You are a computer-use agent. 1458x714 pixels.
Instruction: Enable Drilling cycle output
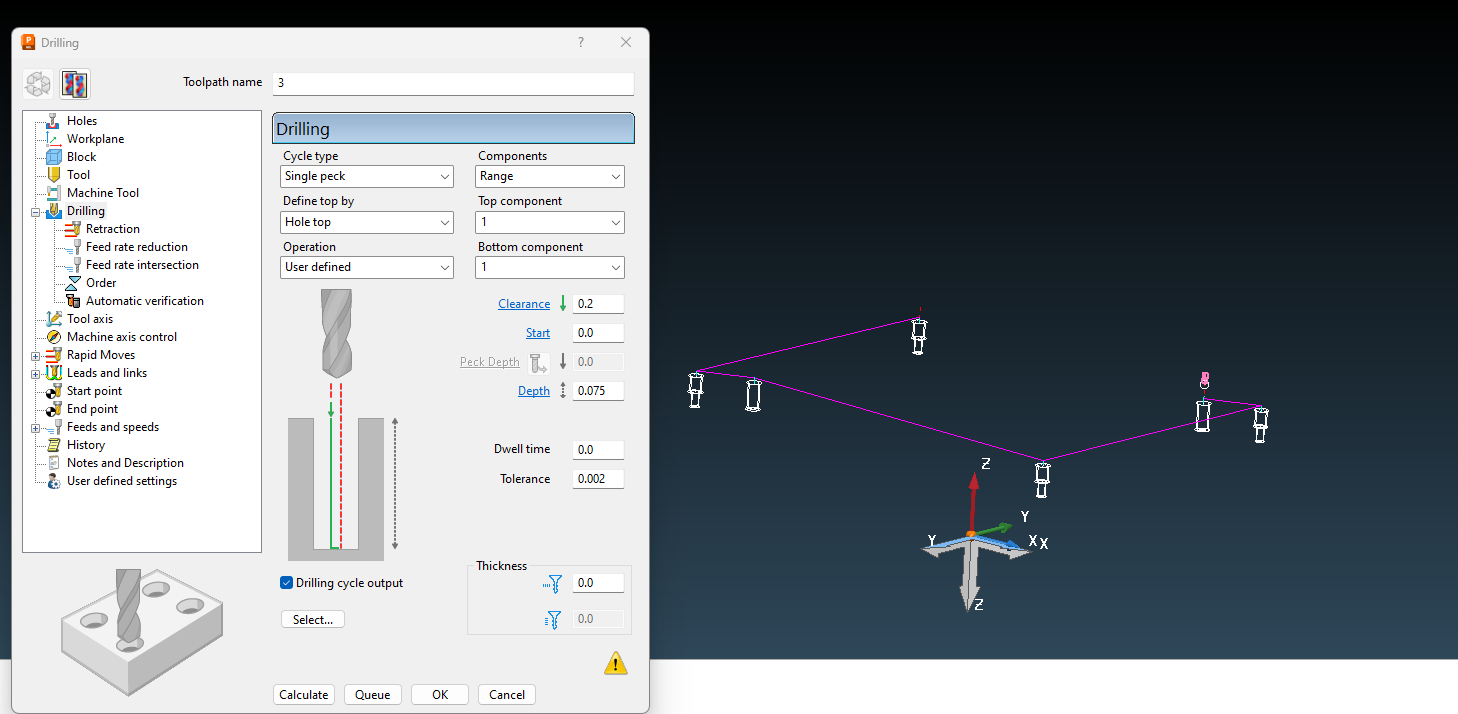(x=286, y=582)
